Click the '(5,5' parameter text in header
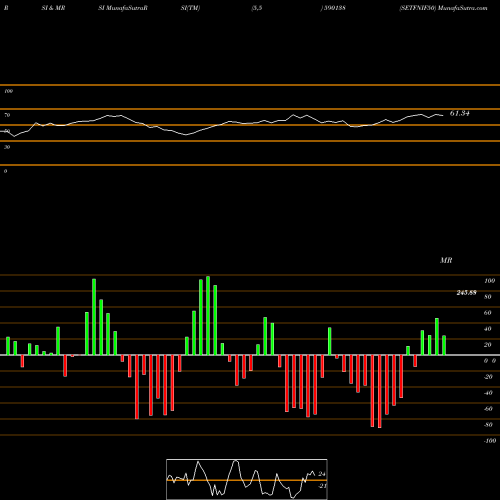Image resolution: width=500 pixels, height=500 pixels. pos(257,8)
